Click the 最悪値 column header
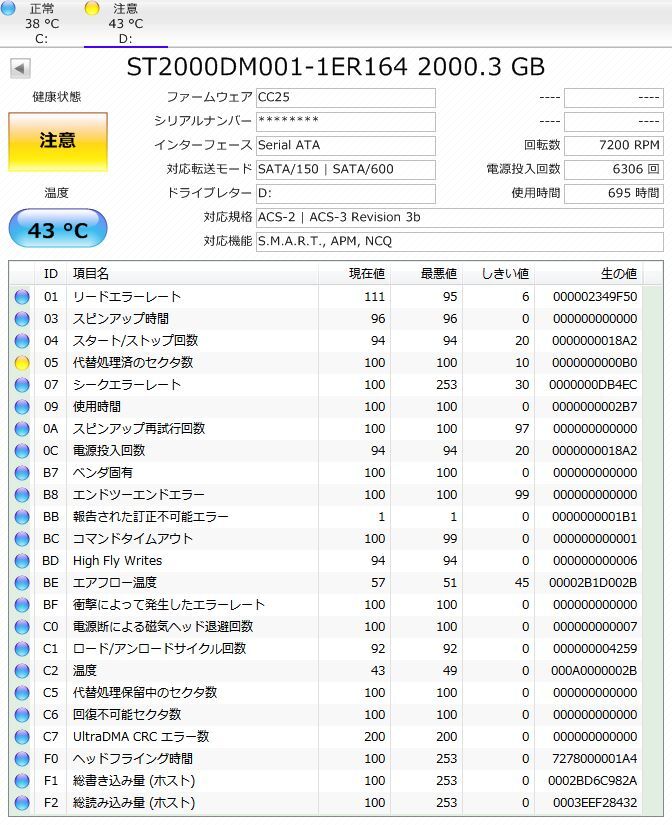 (426, 274)
